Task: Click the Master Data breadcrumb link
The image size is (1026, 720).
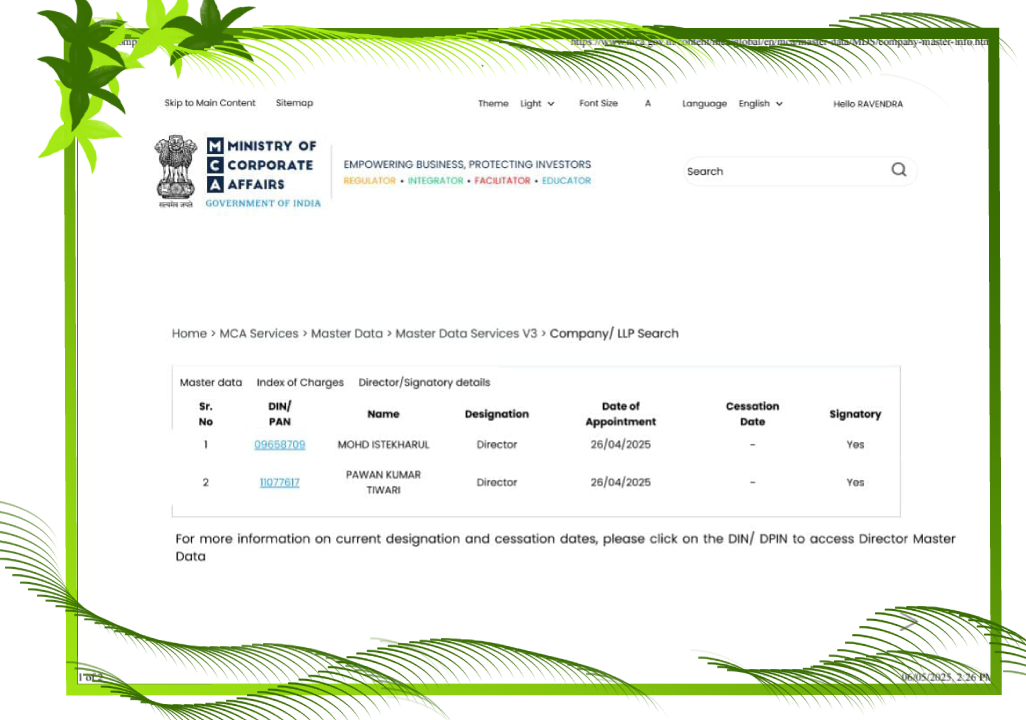Action: [346, 333]
